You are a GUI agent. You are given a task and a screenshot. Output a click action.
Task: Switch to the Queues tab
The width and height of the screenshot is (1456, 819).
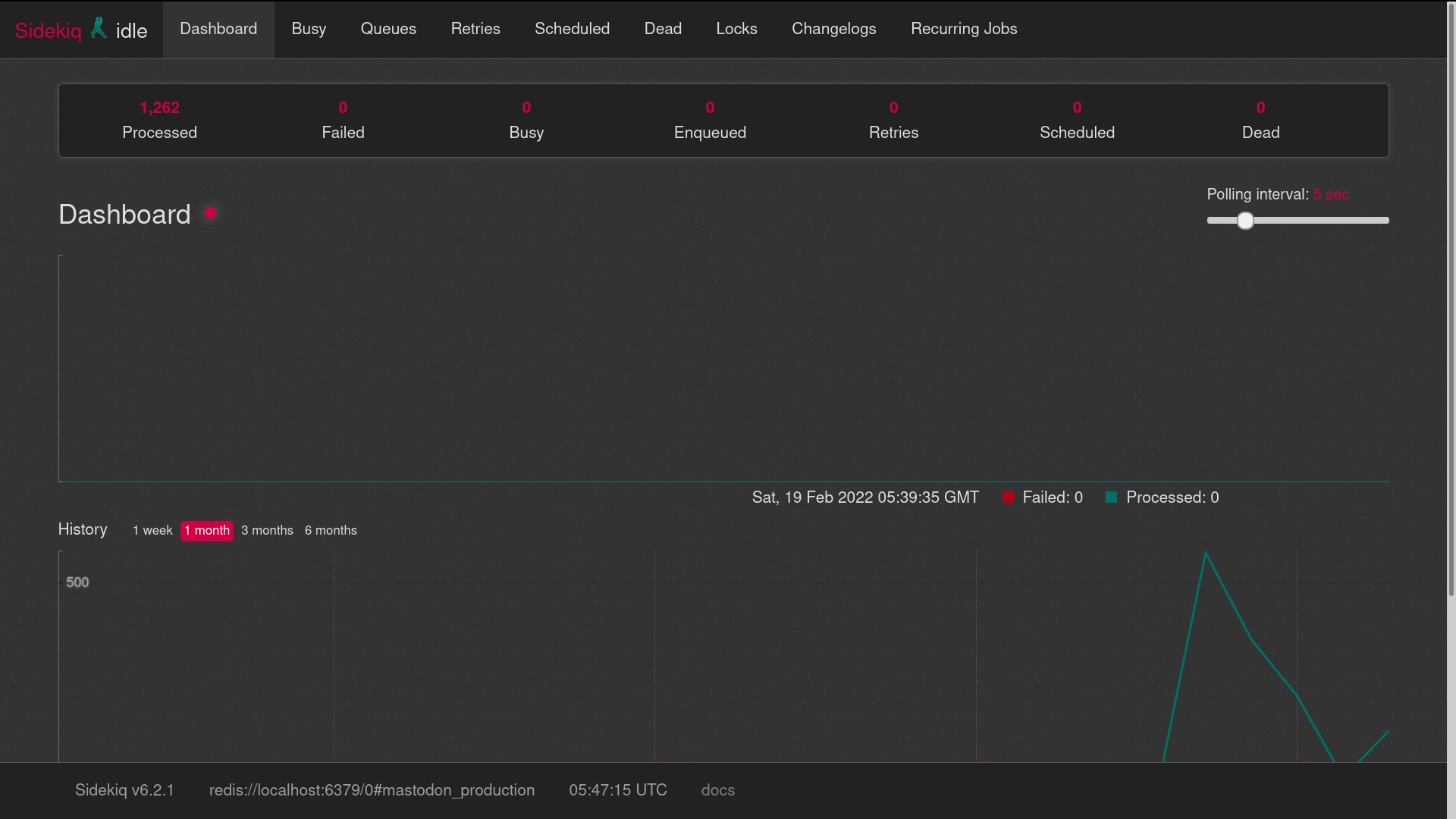[x=388, y=29]
